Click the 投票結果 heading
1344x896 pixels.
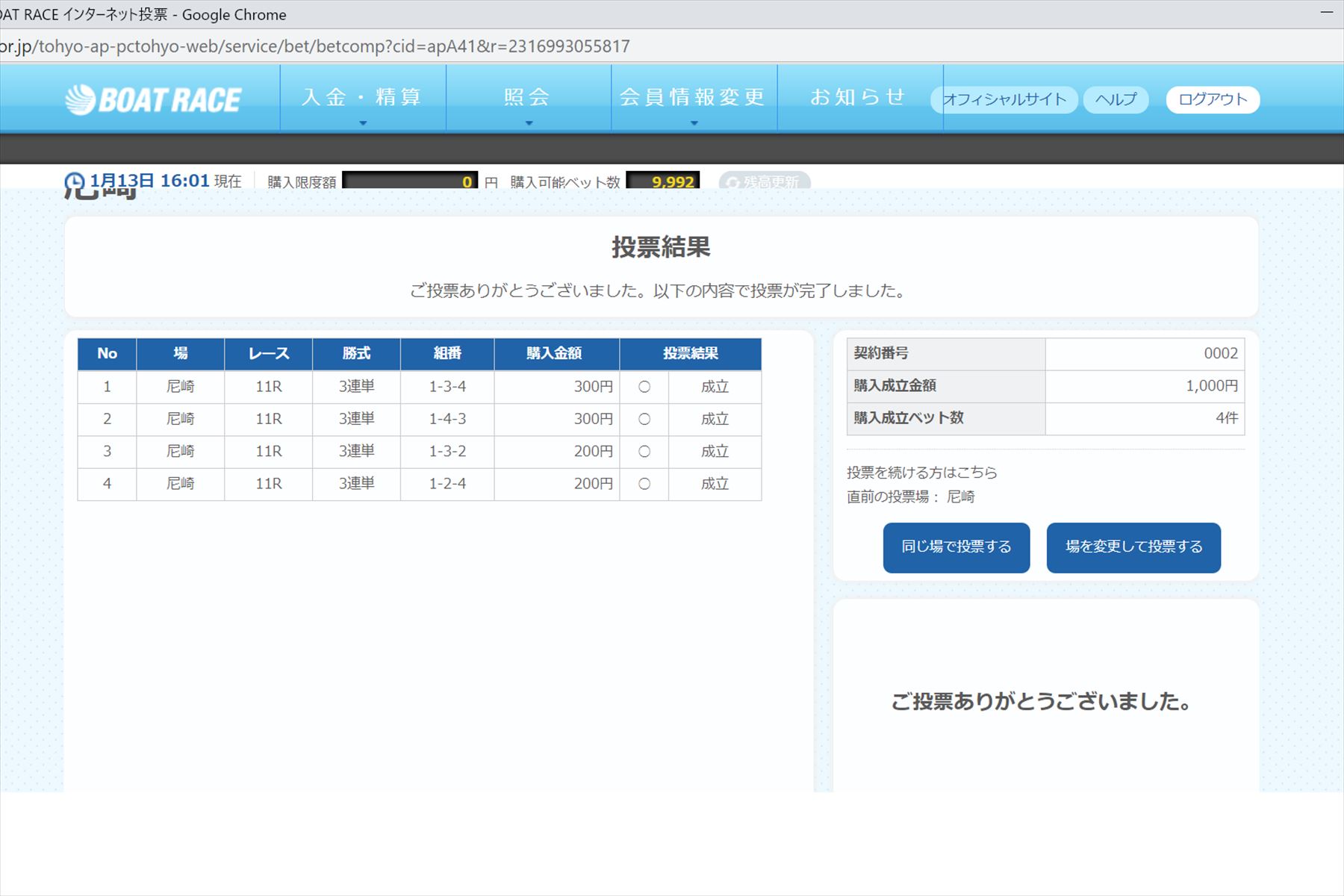click(661, 247)
